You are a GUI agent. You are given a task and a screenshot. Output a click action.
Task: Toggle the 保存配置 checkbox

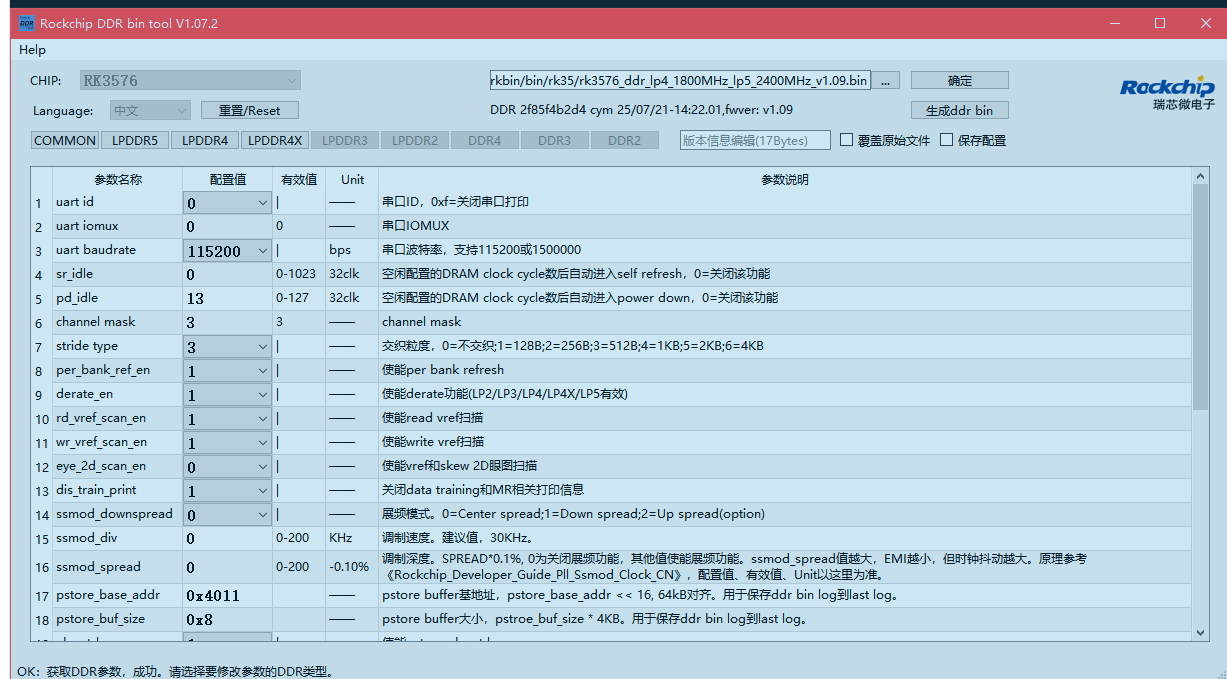point(947,141)
